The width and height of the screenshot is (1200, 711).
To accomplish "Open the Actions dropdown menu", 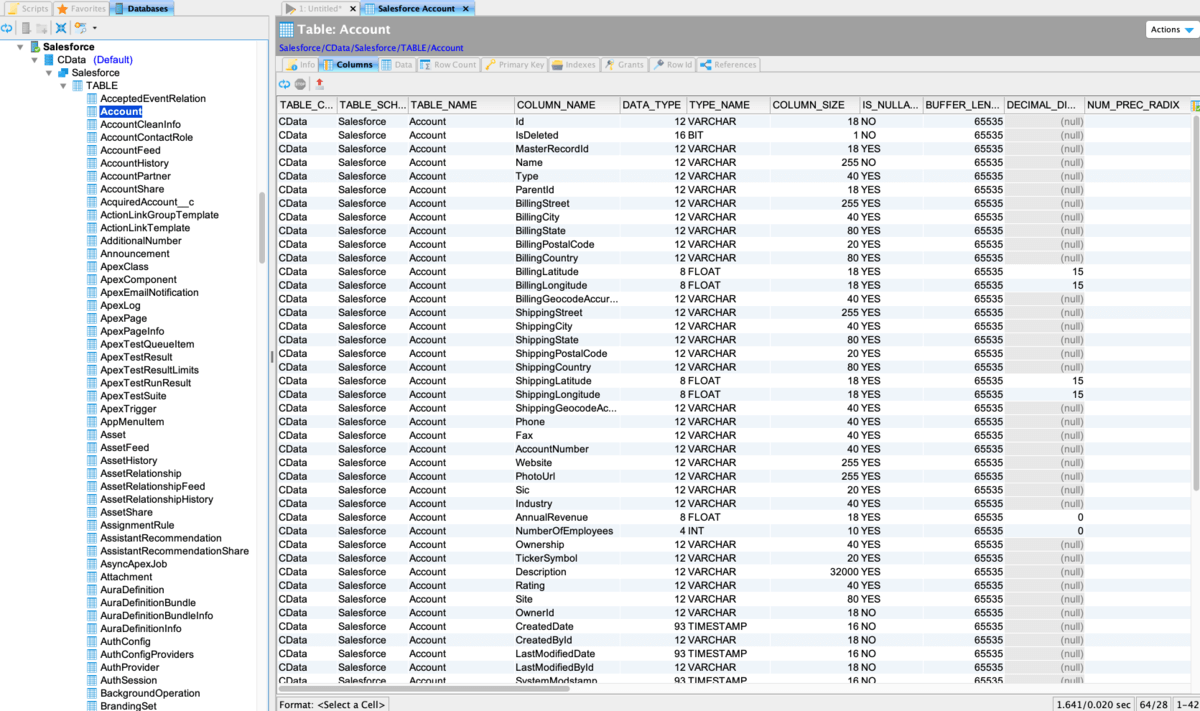I will pos(1172,30).
